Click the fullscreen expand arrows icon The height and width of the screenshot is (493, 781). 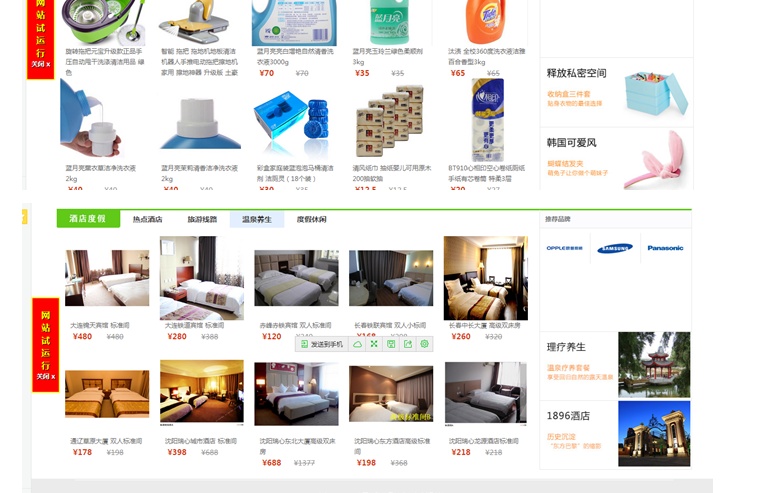click(x=374, y=344)
